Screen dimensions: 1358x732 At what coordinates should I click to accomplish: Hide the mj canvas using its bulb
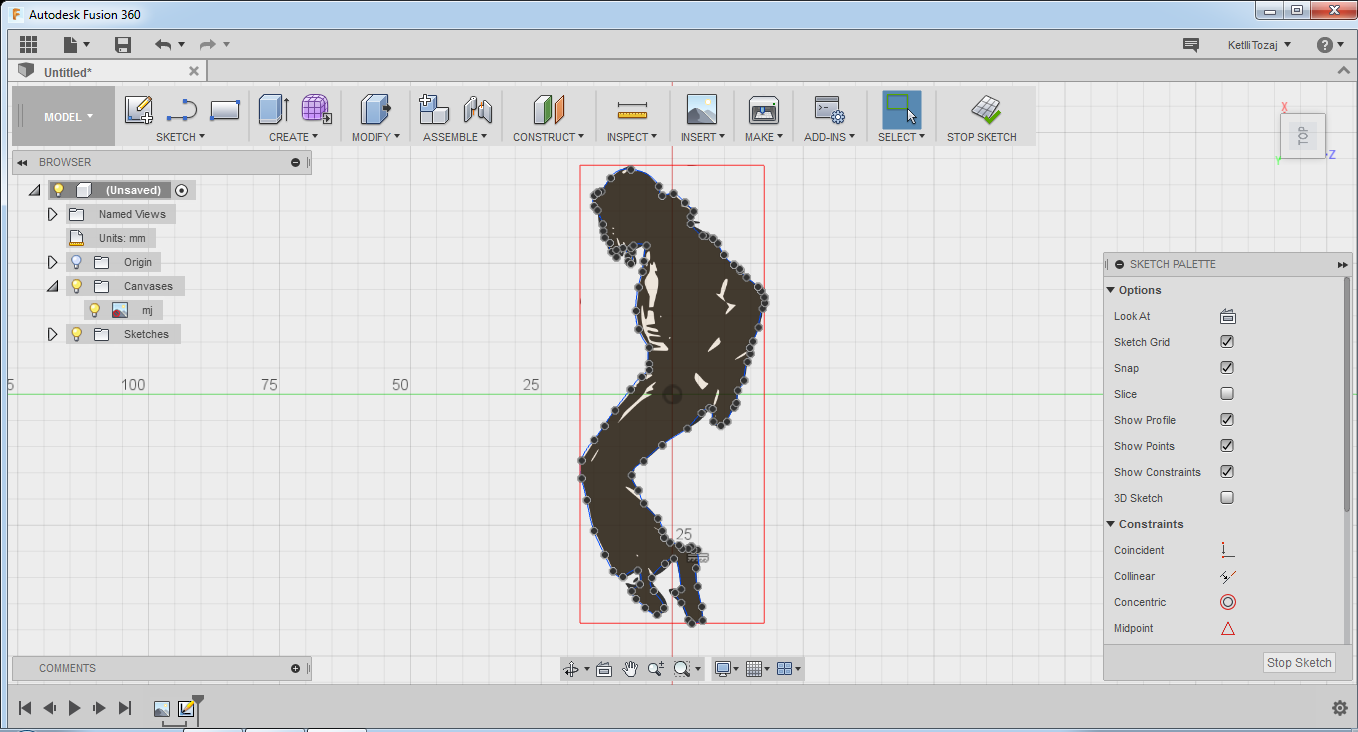(x=95, y=310)
